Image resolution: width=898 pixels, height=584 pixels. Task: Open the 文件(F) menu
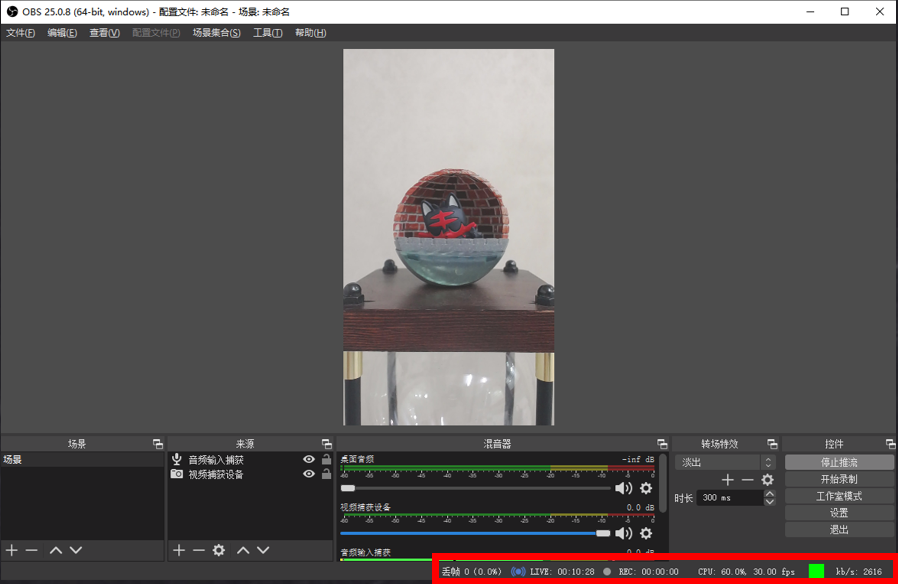tap(21, 33)
